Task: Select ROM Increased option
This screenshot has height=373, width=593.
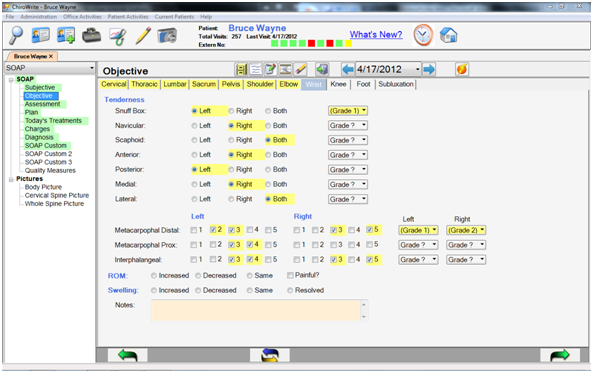Action: (154, 276)
